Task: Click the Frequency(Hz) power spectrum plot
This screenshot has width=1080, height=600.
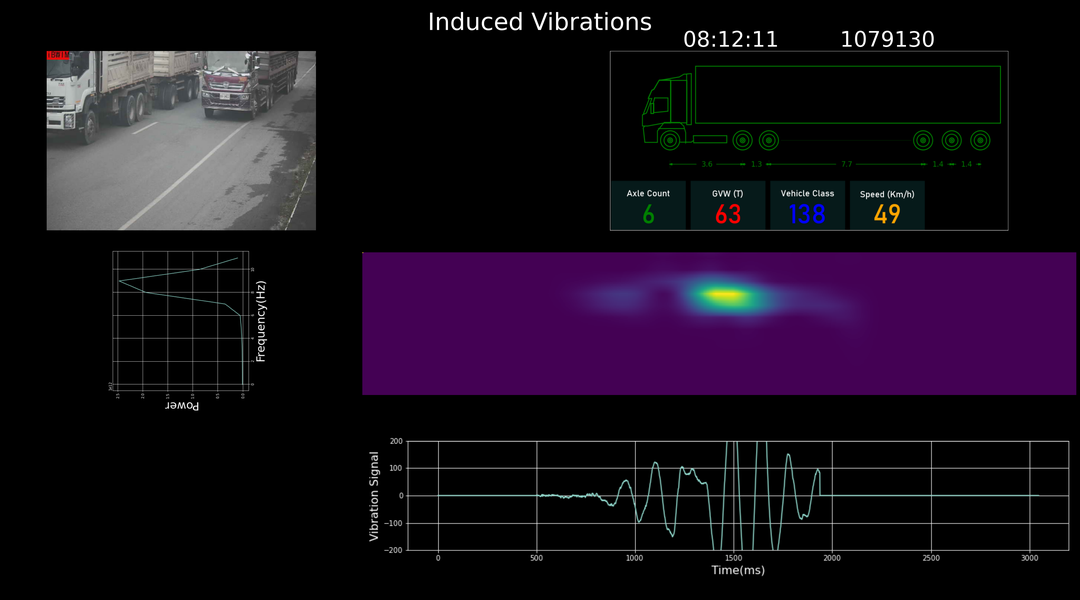Action: [180, 320]
